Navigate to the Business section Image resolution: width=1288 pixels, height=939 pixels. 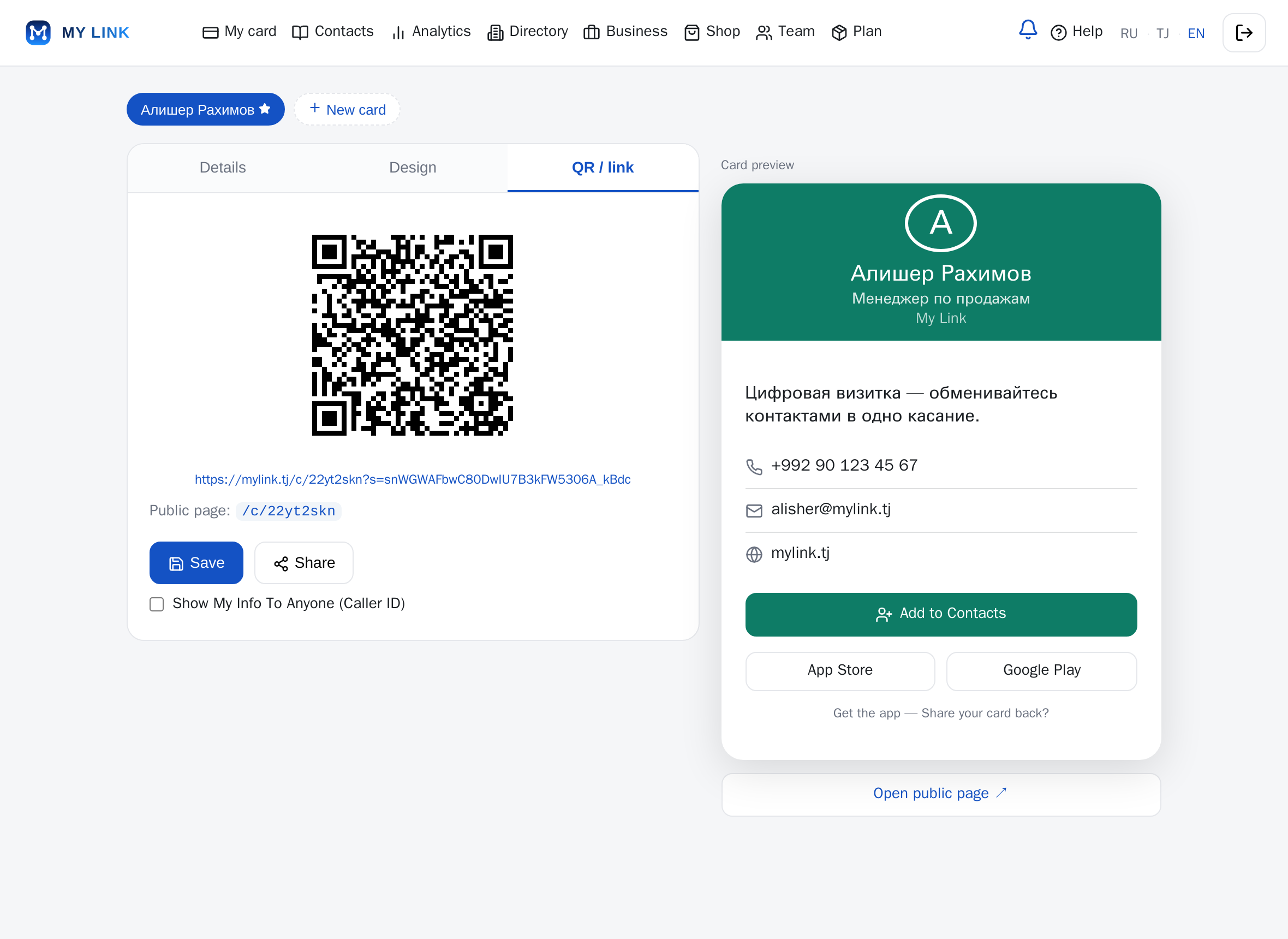point(625,32)
